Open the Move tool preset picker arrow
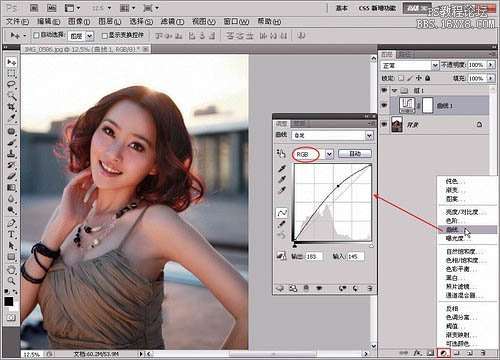 tap(24, 35)
